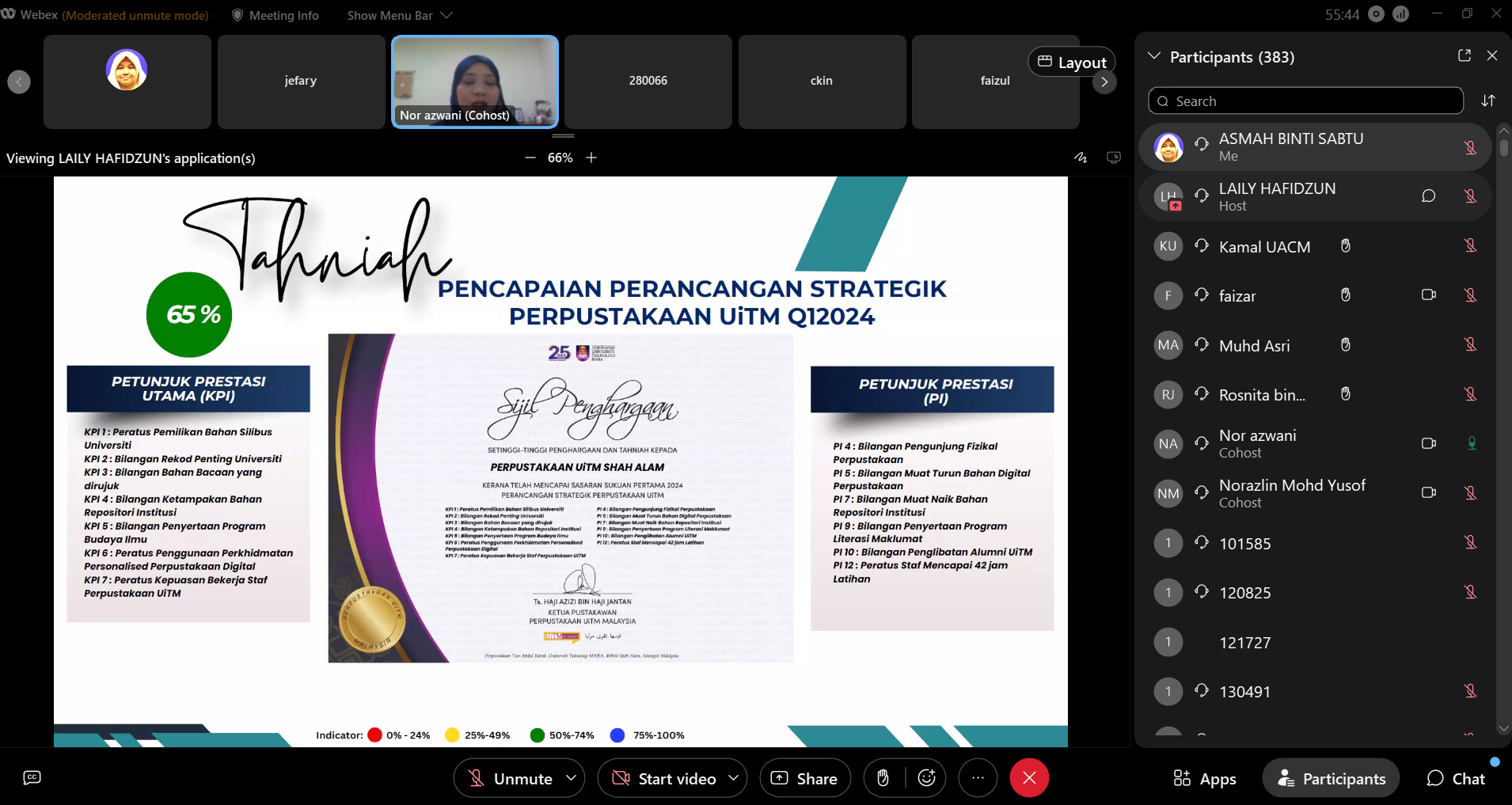Open the reactions emoji menu

[x=927, y=778]
